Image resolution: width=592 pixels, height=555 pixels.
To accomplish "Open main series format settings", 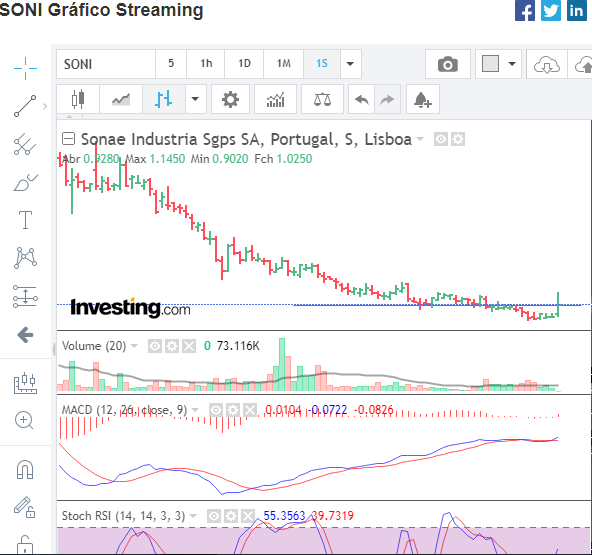I will tap(458, 139).
